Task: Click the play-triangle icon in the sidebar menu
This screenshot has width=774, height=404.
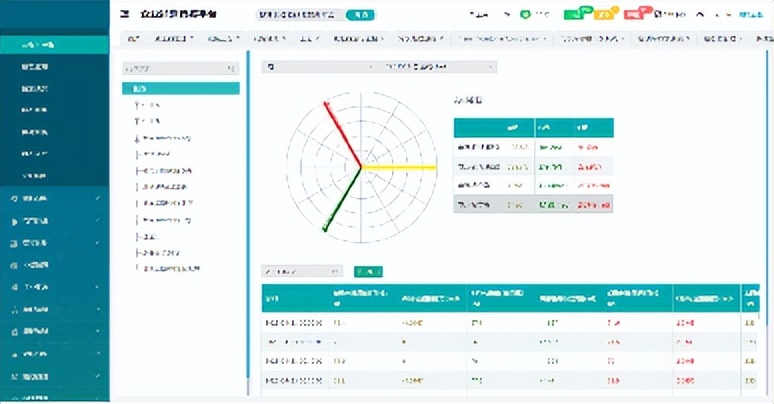Action: (14, 222)
